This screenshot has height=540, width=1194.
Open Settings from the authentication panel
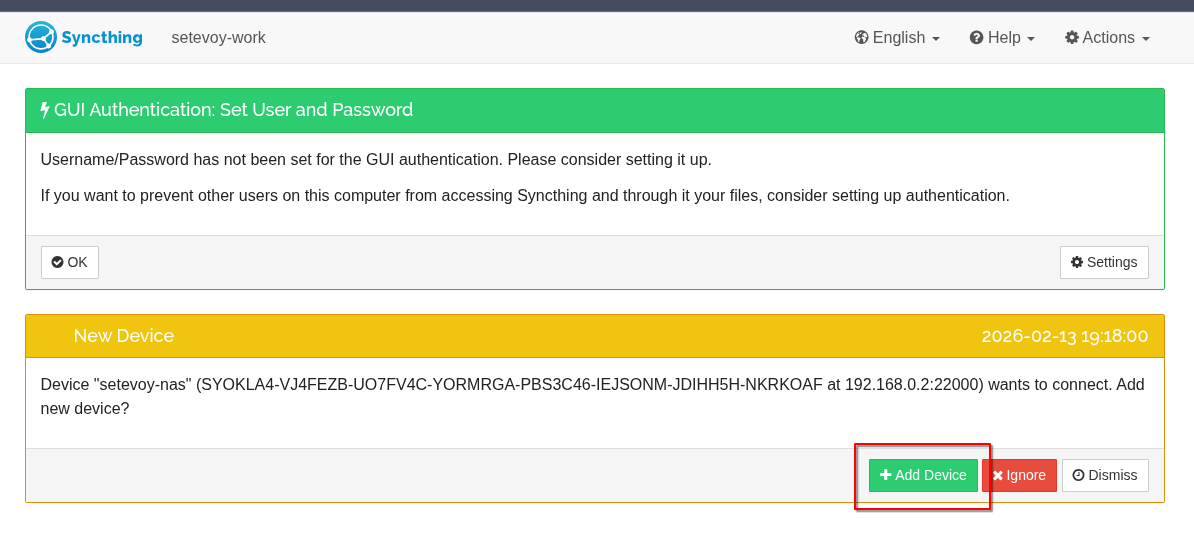pyautogui.click(x=1104, y=262)
